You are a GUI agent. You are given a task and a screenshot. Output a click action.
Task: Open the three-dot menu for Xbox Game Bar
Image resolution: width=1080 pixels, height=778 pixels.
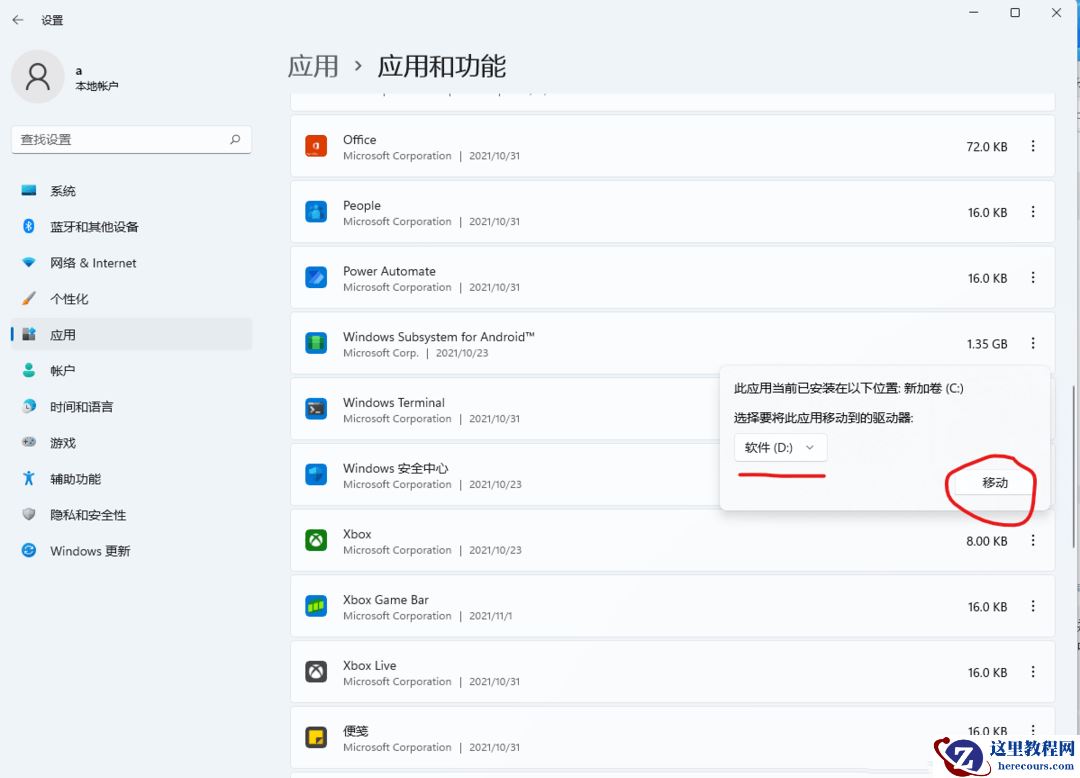click(x=1033, y=606)
